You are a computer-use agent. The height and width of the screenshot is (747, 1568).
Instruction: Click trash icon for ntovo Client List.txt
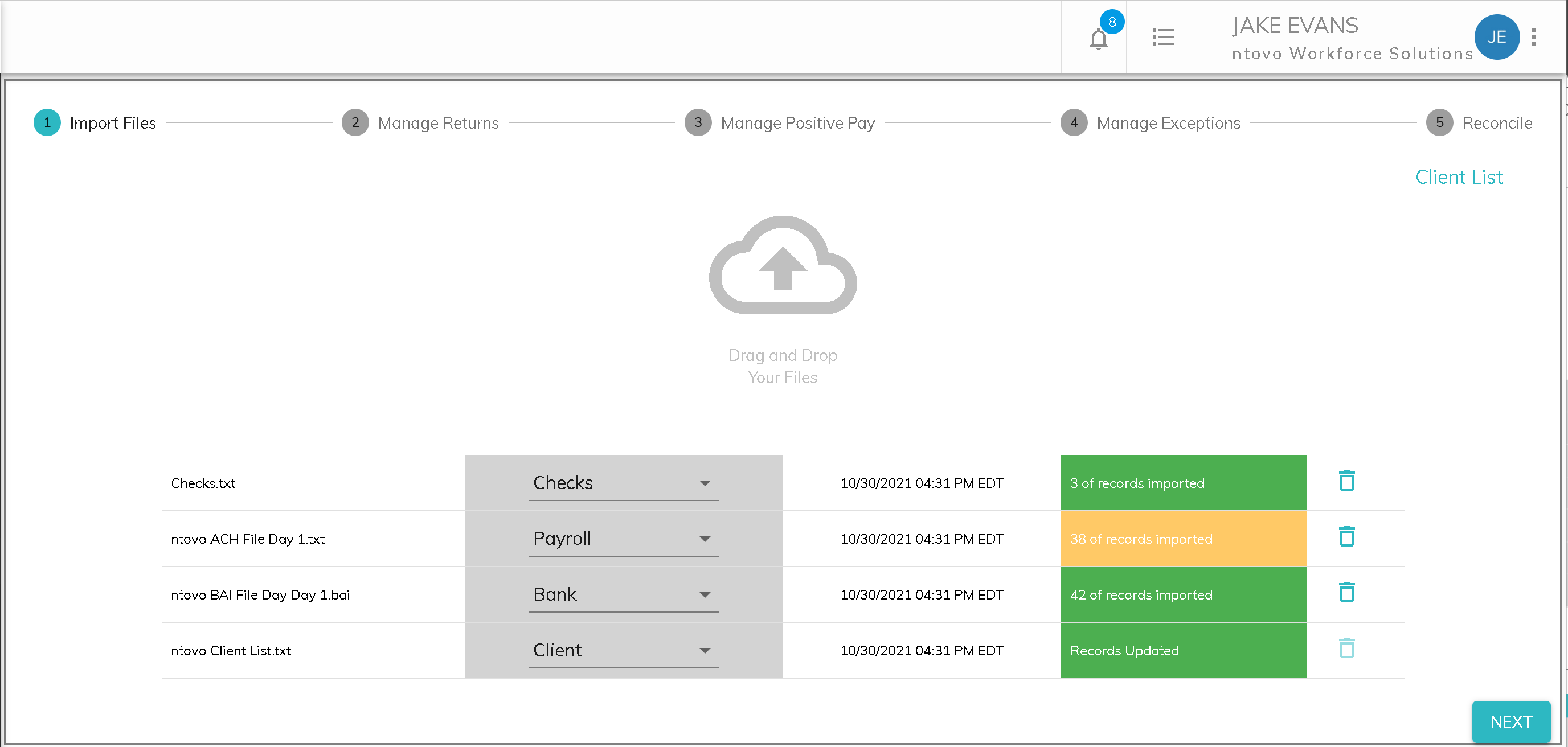[1346, 649]
